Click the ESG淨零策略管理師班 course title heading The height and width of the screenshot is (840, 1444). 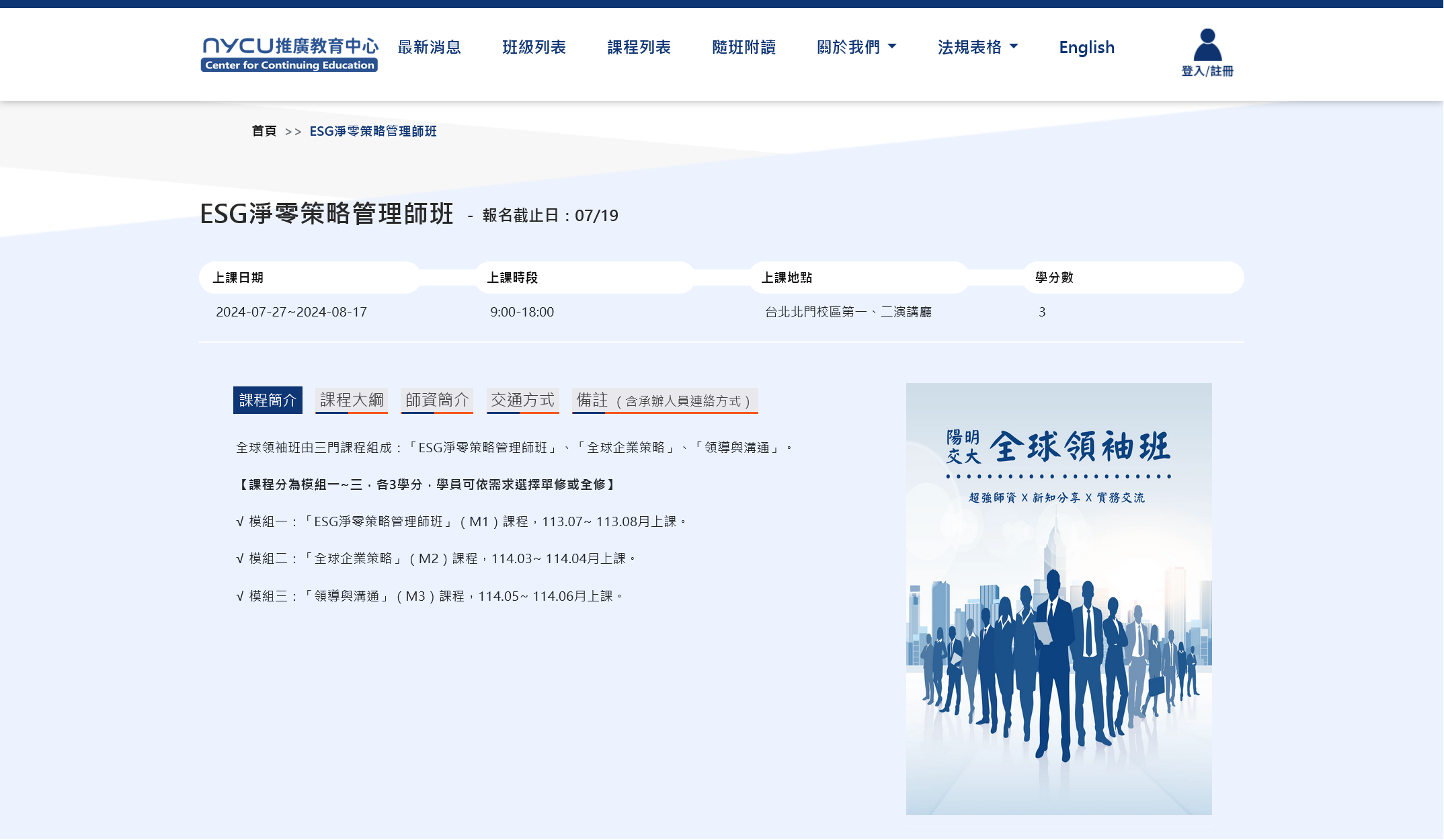click(327, 214)
